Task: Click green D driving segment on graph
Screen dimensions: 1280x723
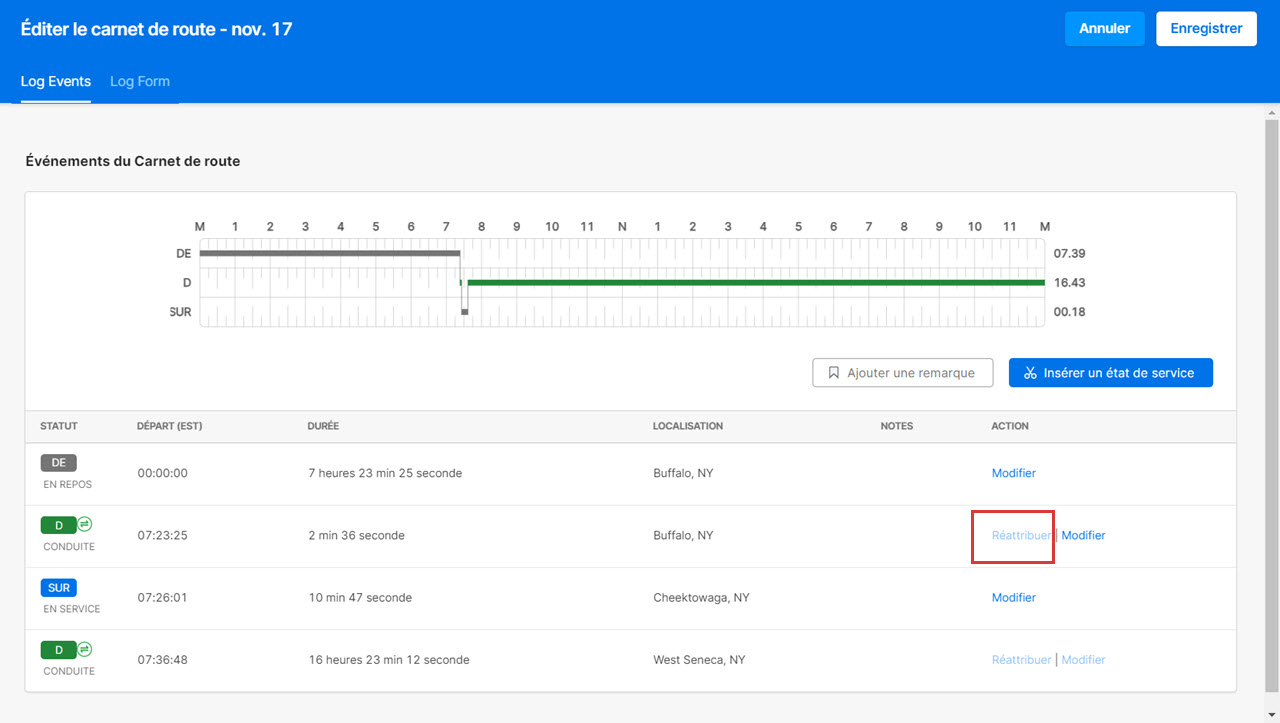Action: [756, 283]
